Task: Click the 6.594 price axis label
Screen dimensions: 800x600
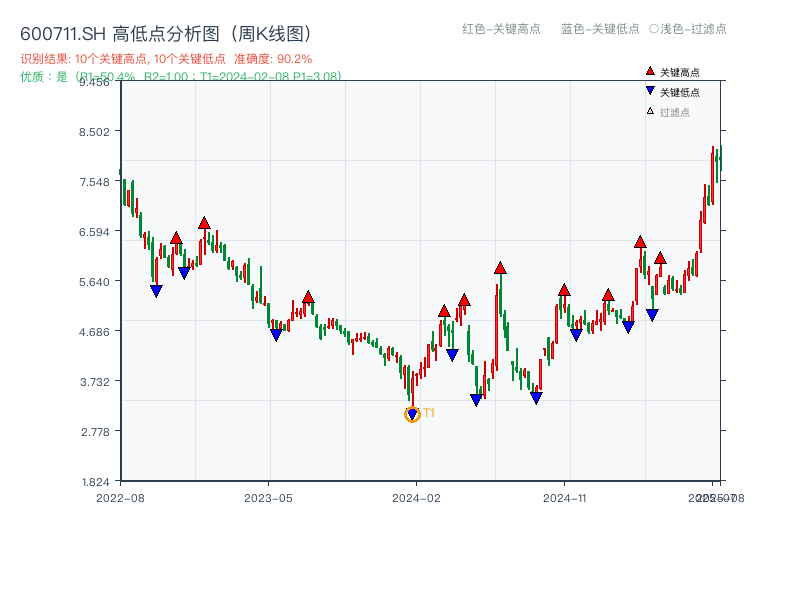Action: point(94,232)
